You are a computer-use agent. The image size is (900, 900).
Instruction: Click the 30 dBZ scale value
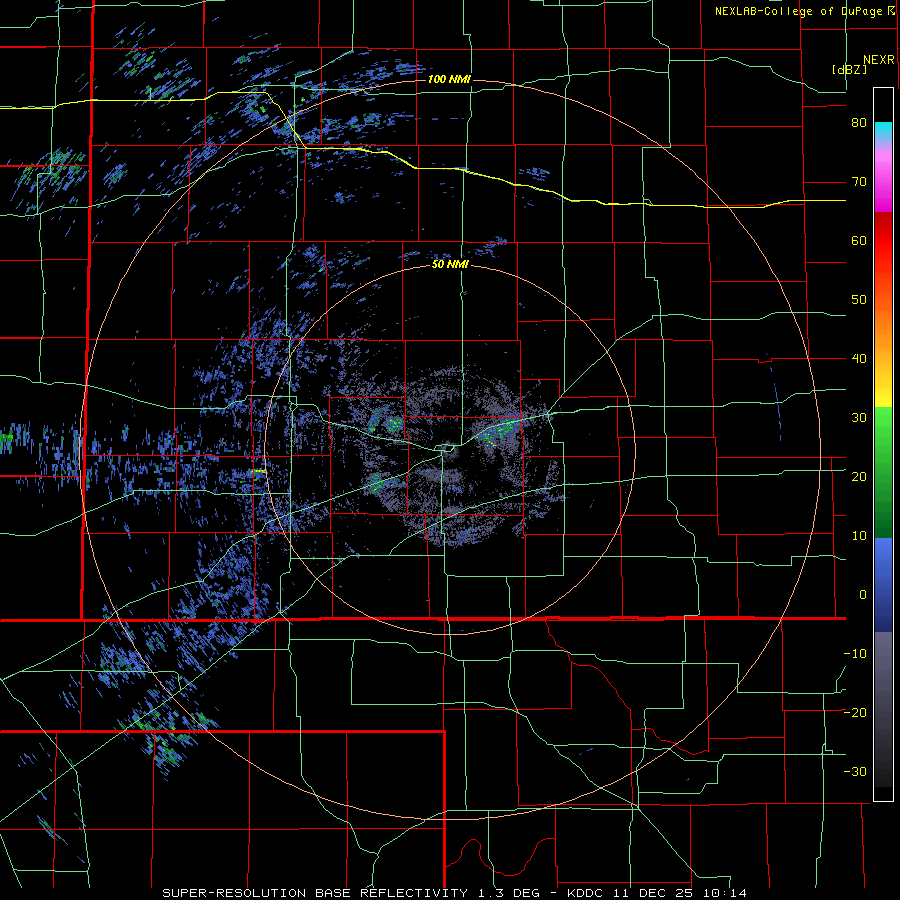pyautogui.click(x=859, y=417)
